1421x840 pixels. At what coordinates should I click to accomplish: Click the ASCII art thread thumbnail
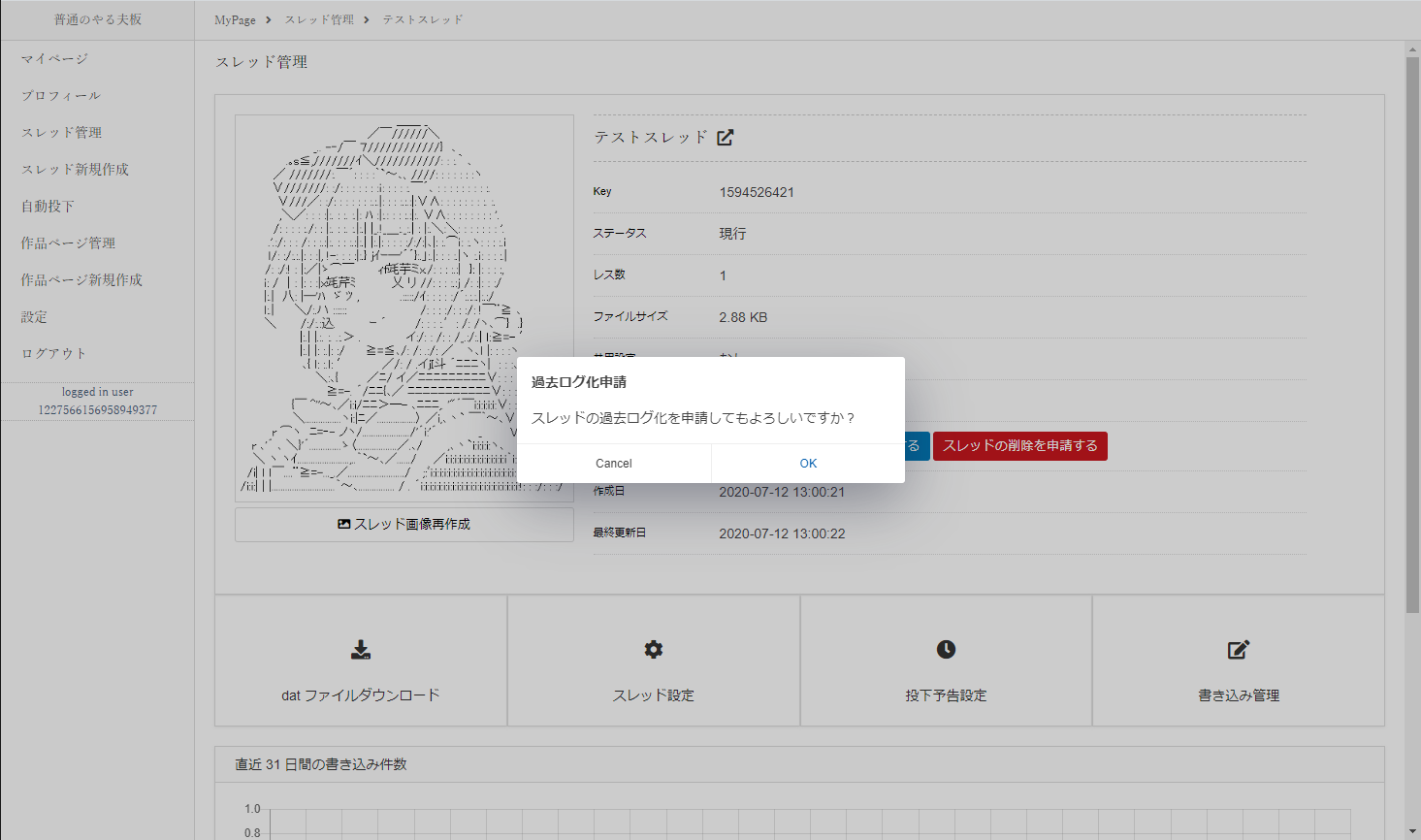(404, 306)
